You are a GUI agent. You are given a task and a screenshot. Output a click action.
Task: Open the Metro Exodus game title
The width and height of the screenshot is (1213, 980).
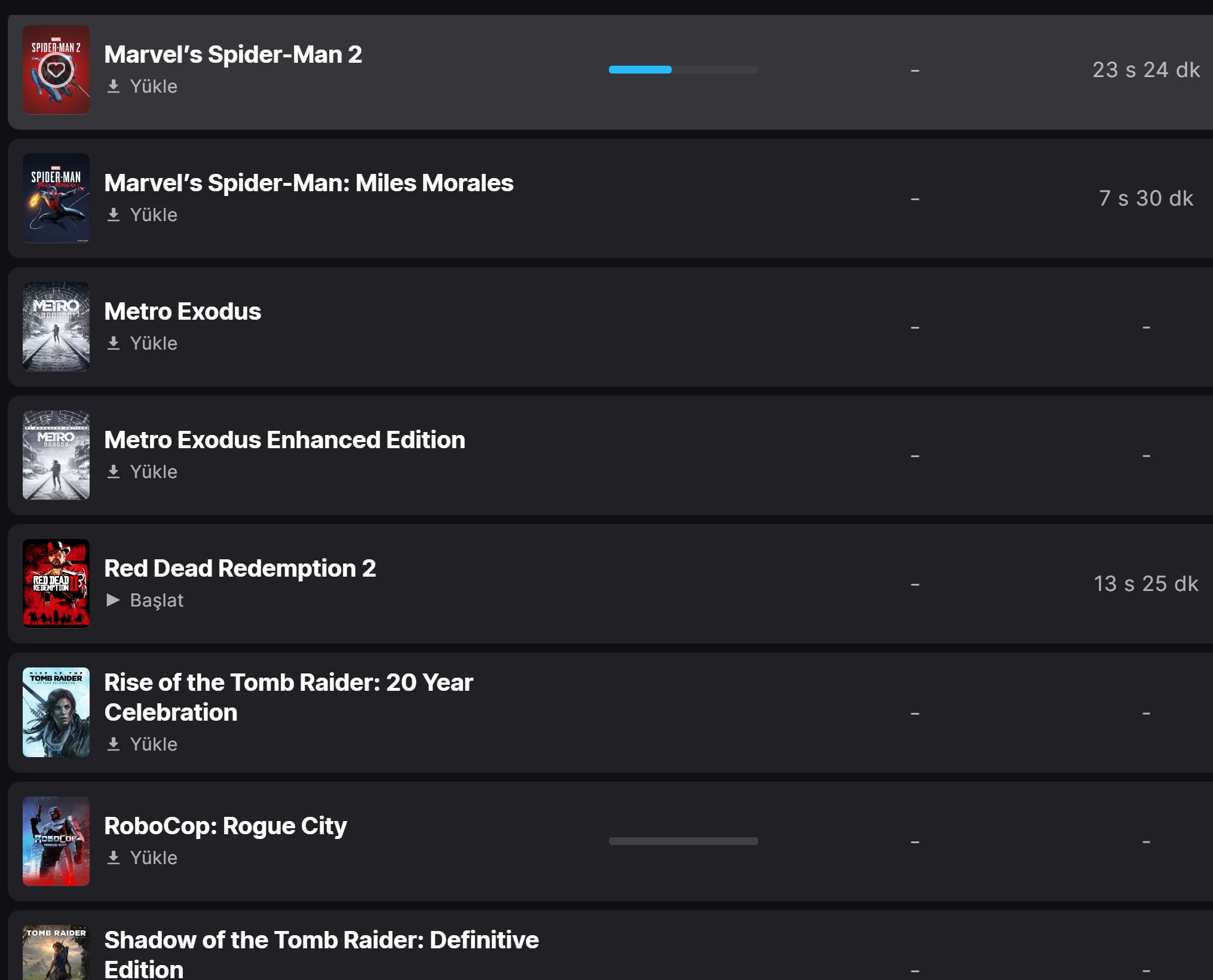(182, 312)
